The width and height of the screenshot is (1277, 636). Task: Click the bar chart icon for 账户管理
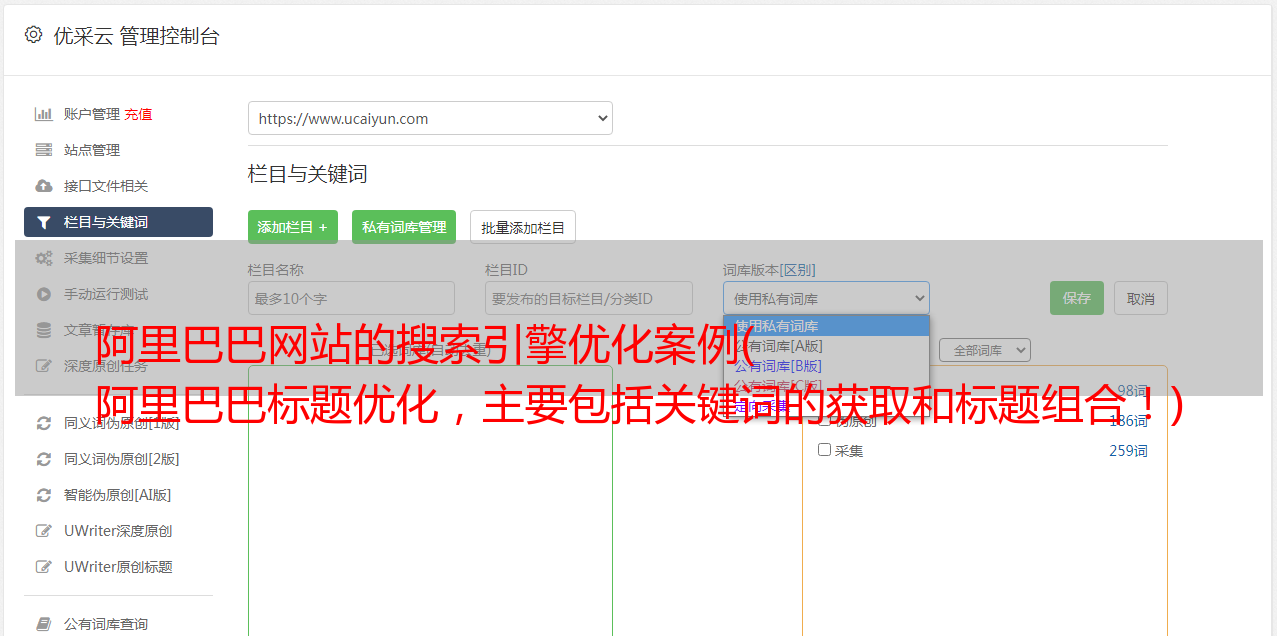click(x=44, y=114)
